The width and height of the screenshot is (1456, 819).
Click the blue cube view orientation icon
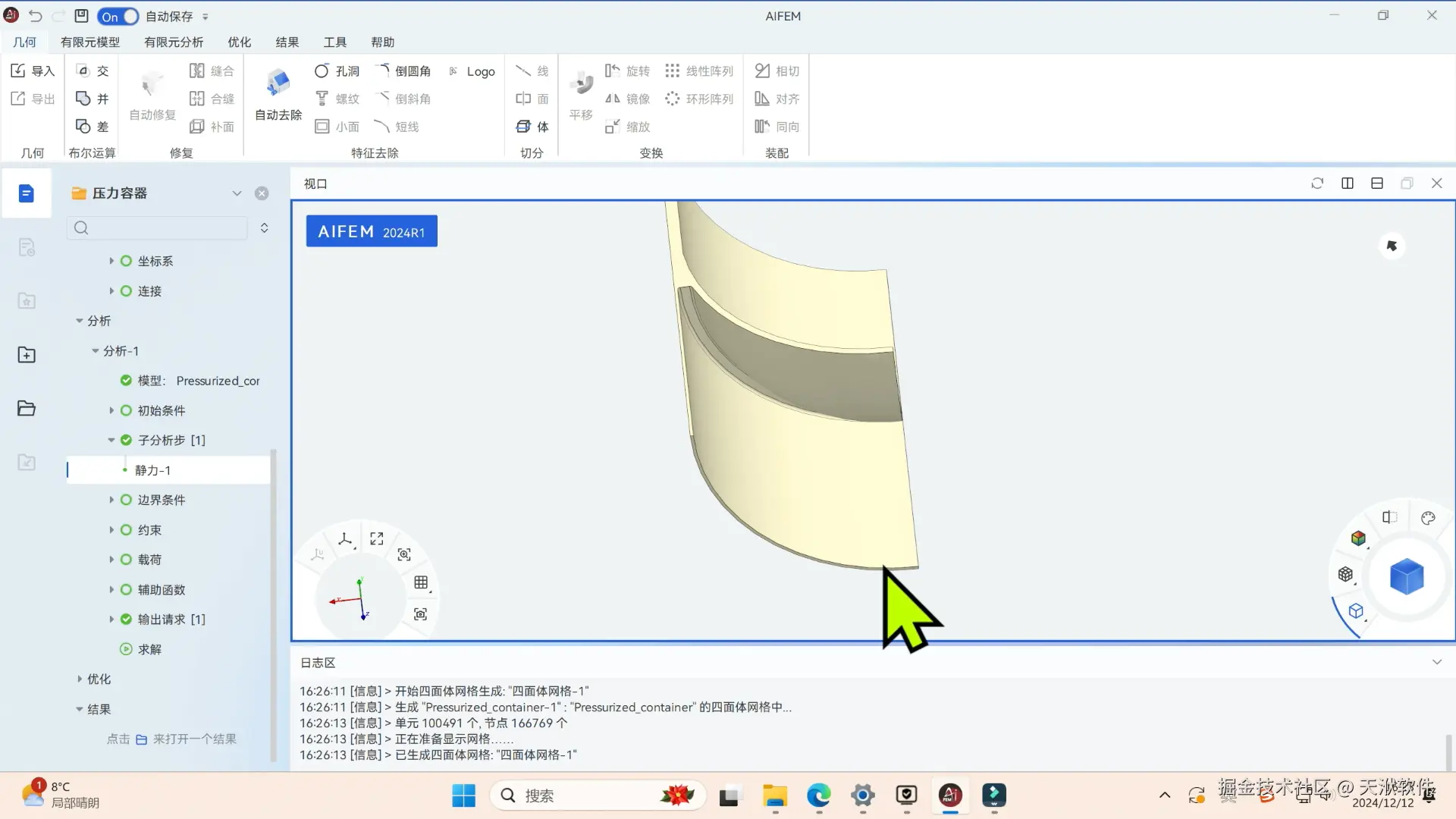(1406, 576)
